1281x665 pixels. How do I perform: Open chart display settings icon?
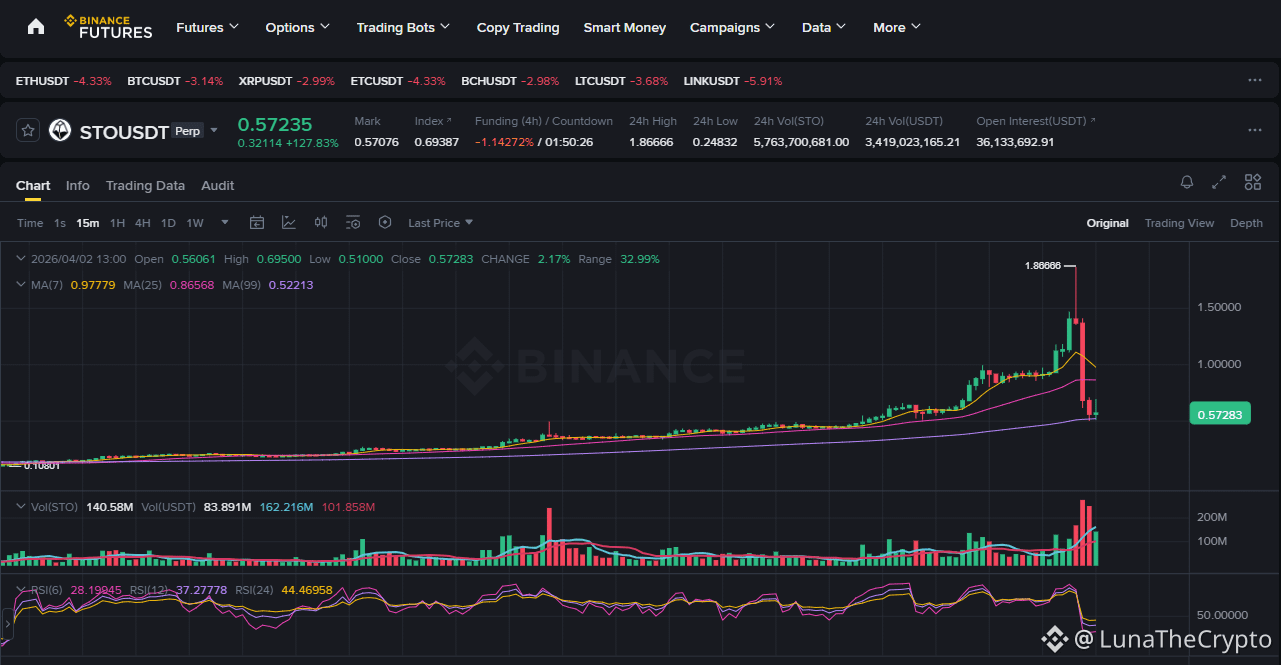pos(353,222)
